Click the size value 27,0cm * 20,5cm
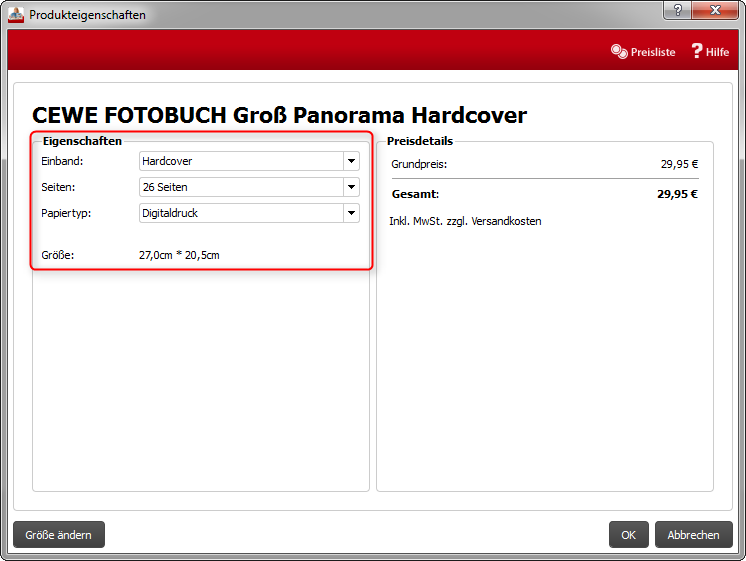This screenshot has width=746, height=561. point(179,255)
